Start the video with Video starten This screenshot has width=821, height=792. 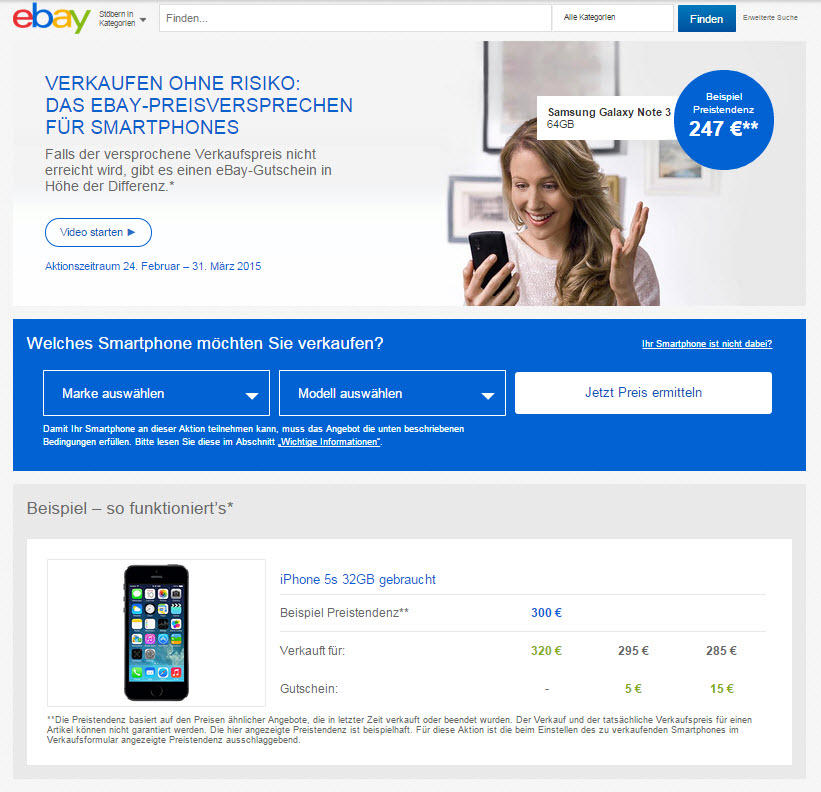coord(98,232)
